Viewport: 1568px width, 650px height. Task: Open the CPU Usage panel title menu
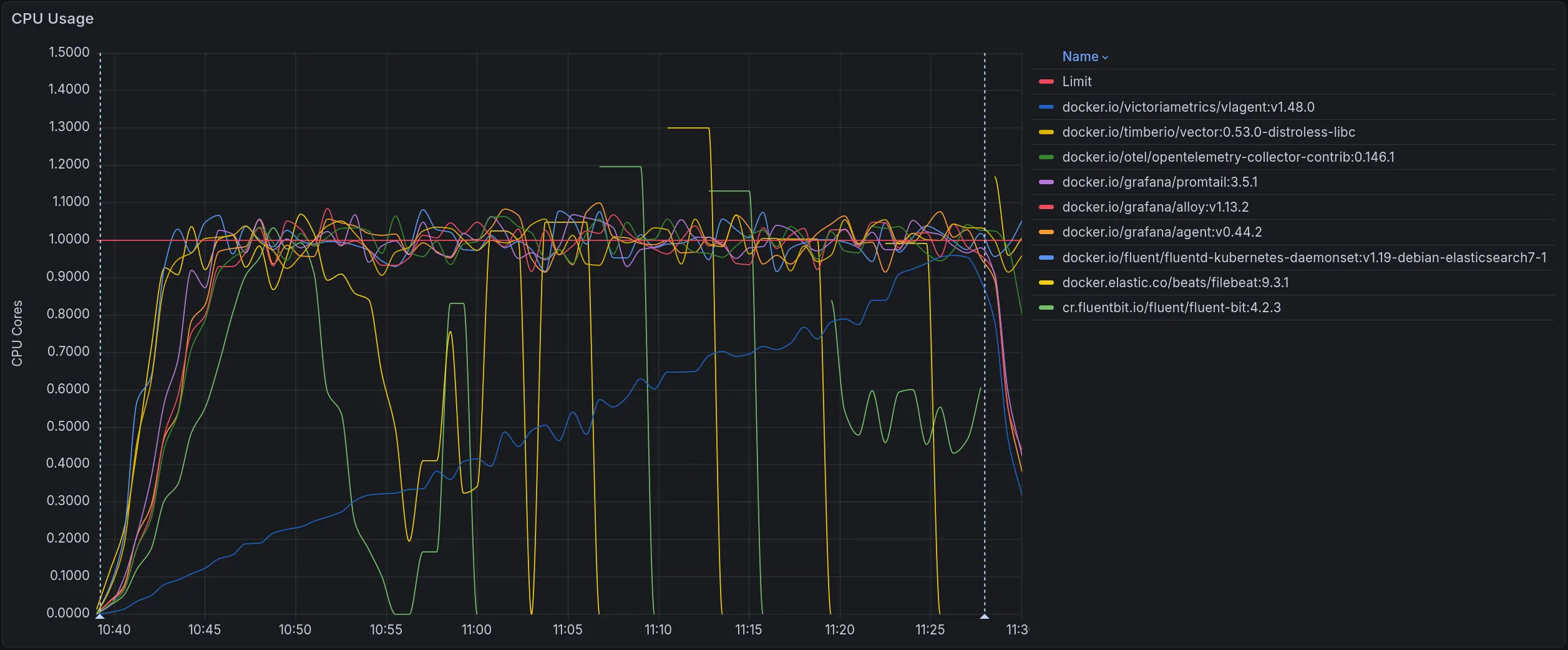(x=52, y=19)
